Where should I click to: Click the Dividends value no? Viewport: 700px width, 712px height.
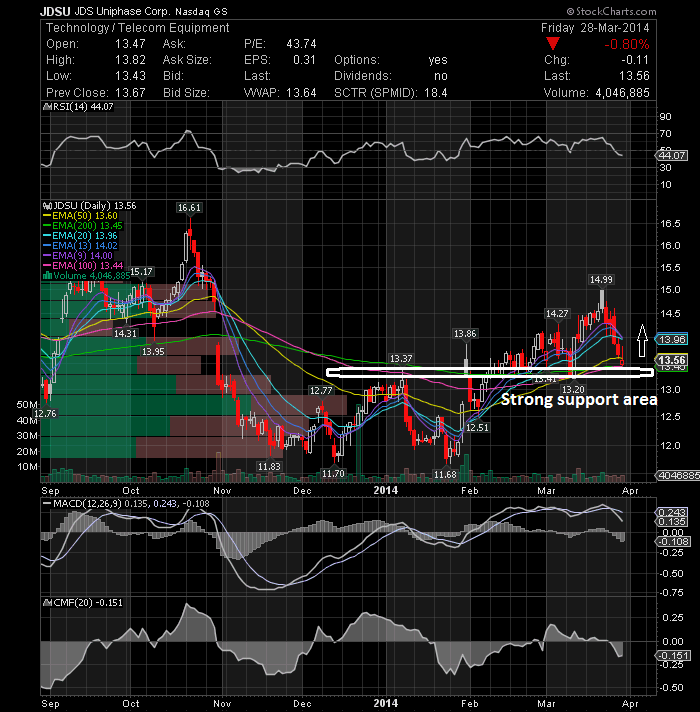(440, 76)
